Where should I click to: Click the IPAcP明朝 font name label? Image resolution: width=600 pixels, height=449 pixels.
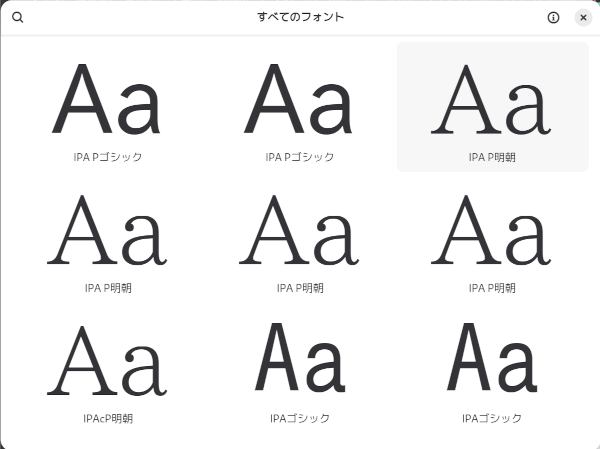pos(108,418)
